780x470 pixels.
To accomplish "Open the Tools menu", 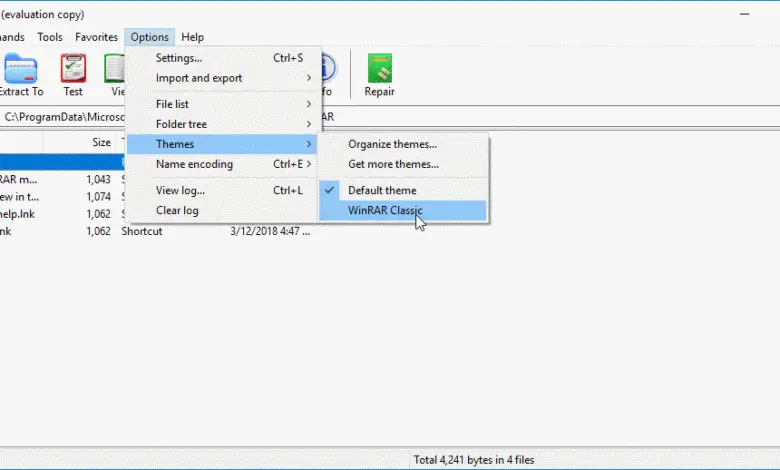I will point(50,37).
